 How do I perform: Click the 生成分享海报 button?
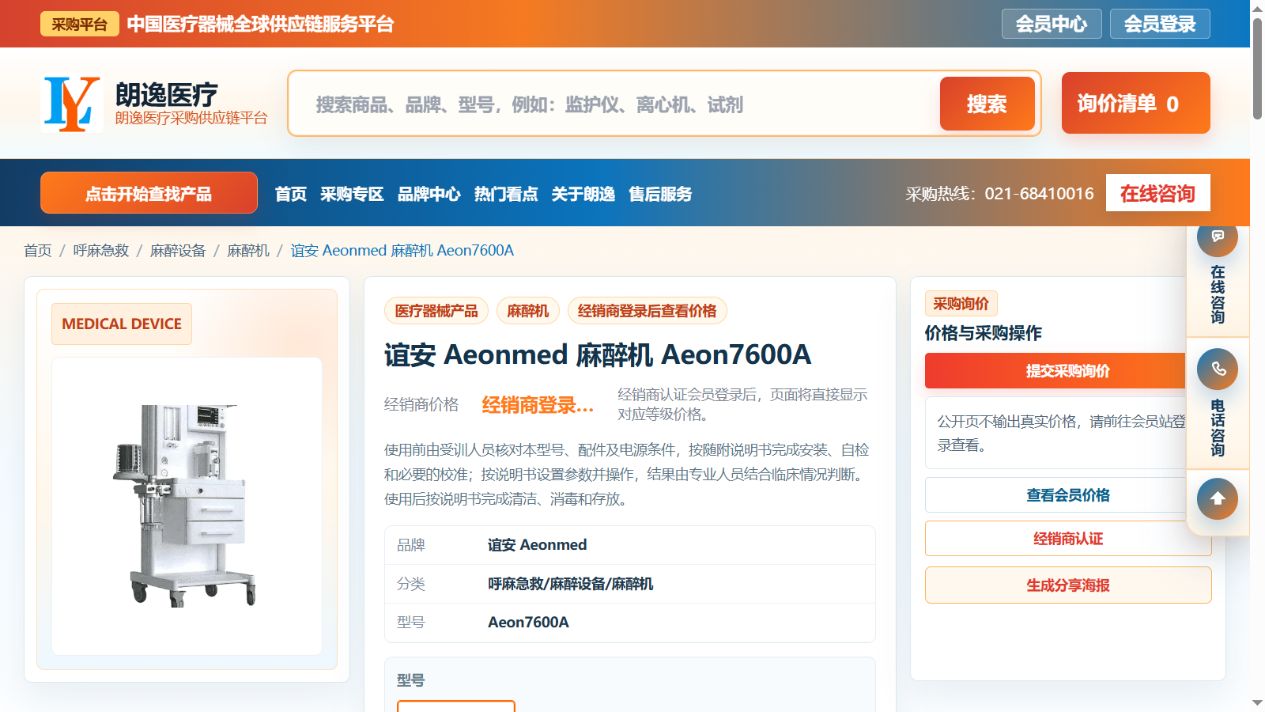click(1068, 585)
